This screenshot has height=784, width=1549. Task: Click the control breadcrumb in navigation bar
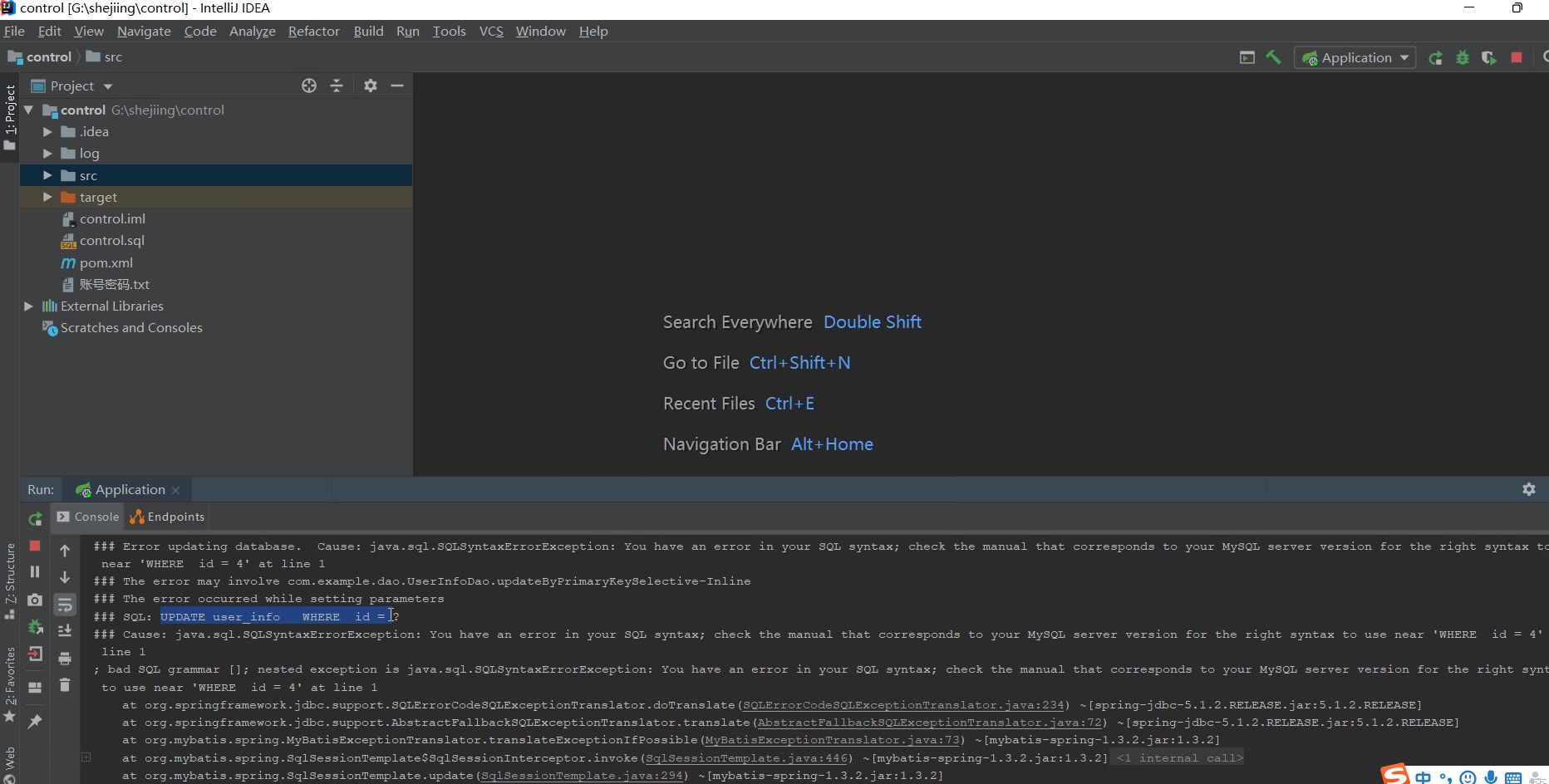pos(40,56)
